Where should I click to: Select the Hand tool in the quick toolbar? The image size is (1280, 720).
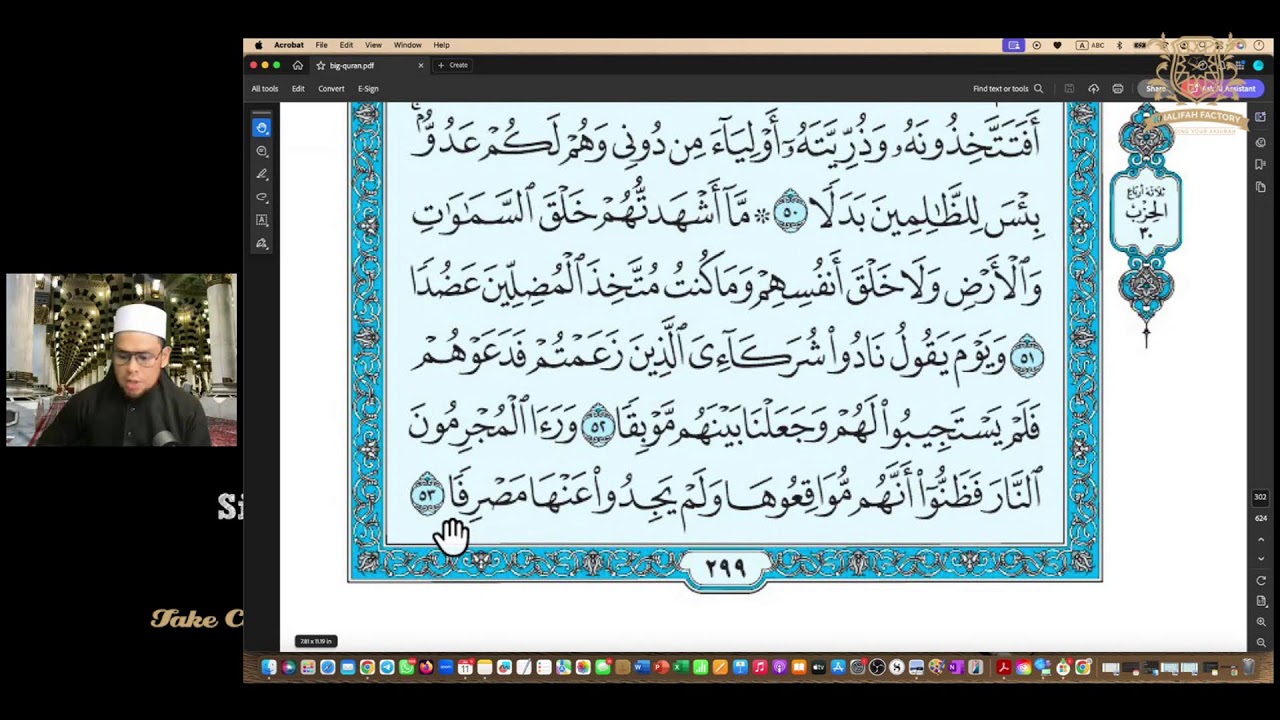coord(262,128)
